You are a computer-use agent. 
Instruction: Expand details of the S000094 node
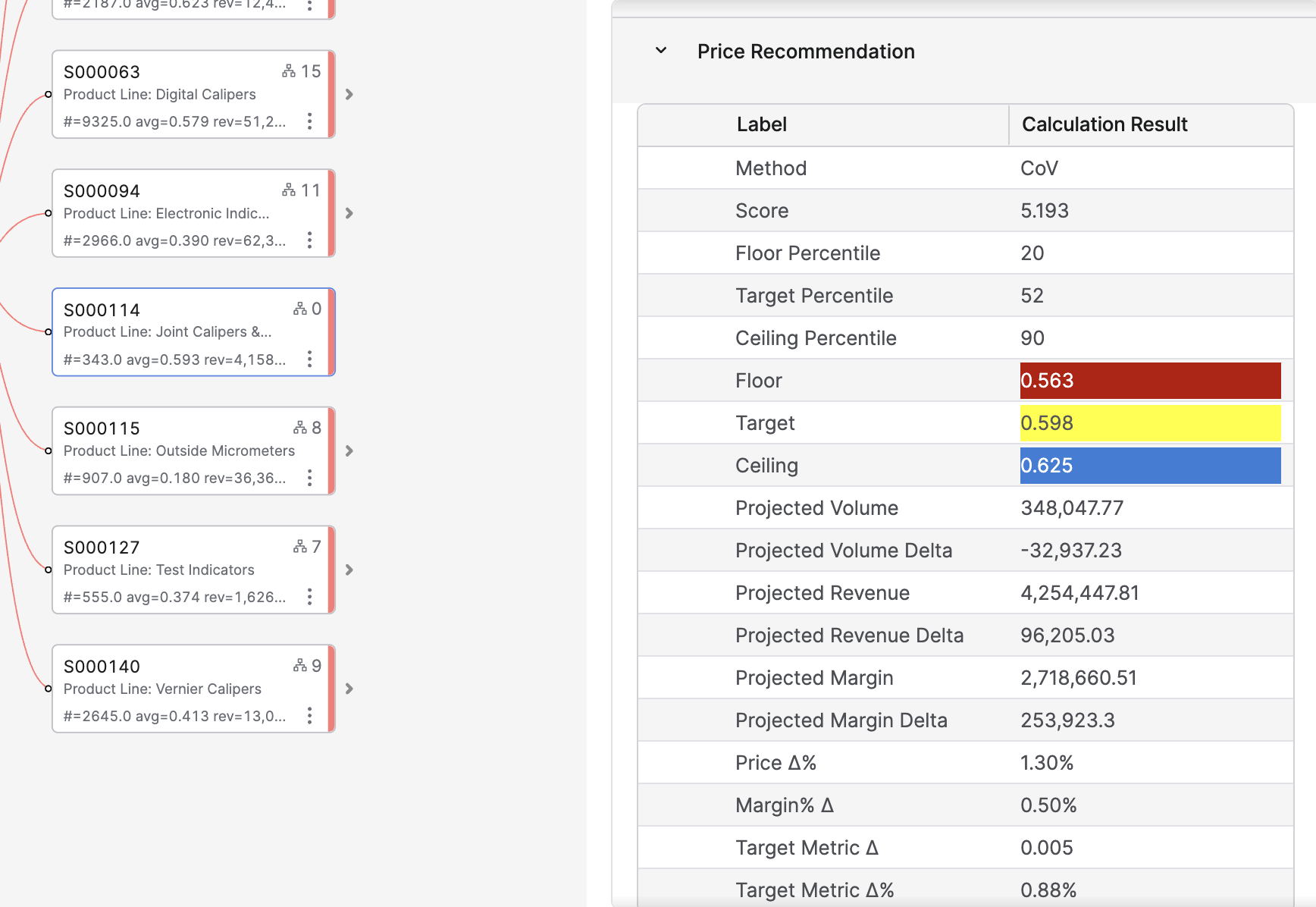point(349,213)
